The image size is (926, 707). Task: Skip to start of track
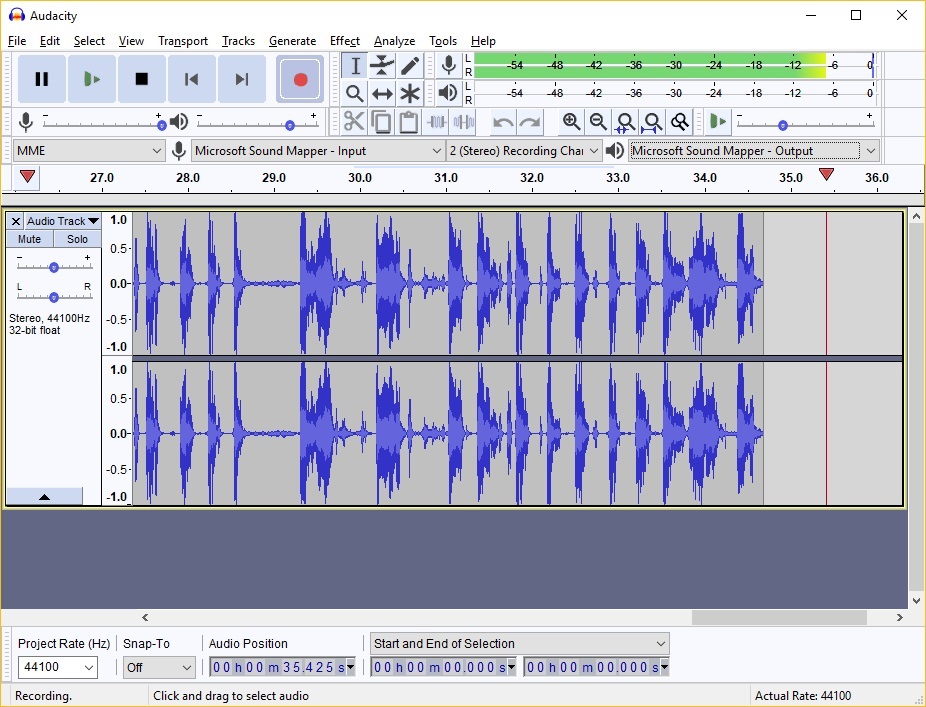[191, 79]
